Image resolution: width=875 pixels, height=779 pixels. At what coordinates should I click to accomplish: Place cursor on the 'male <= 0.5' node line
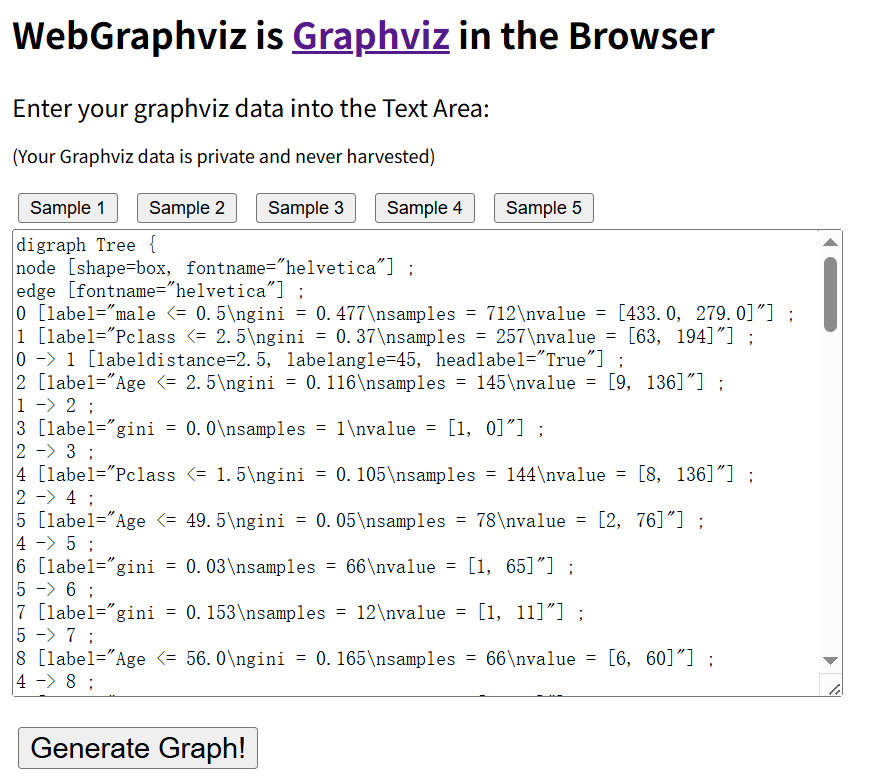click(x=405, y=314)
